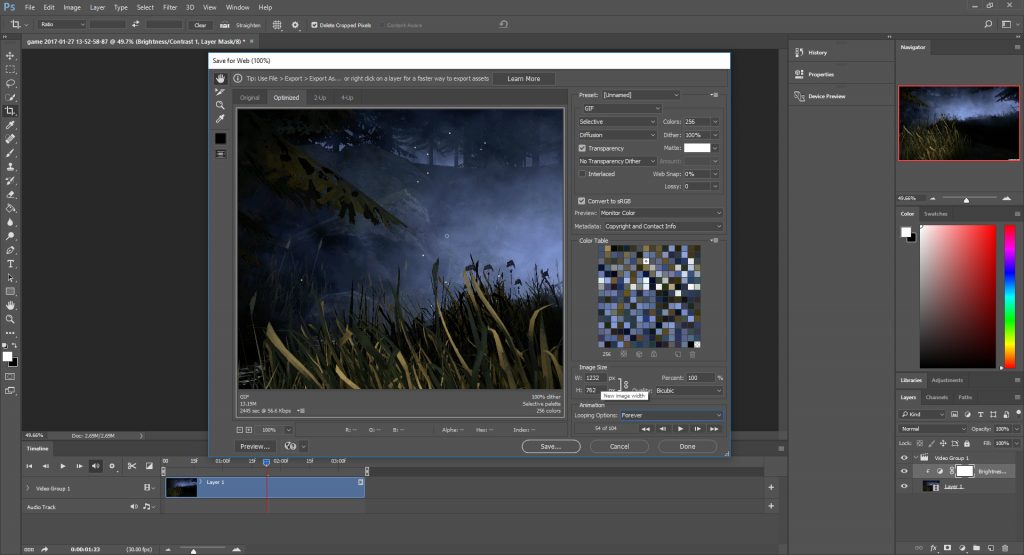
Task: Select the Brush tool
Action: click(x=10, y=153)
